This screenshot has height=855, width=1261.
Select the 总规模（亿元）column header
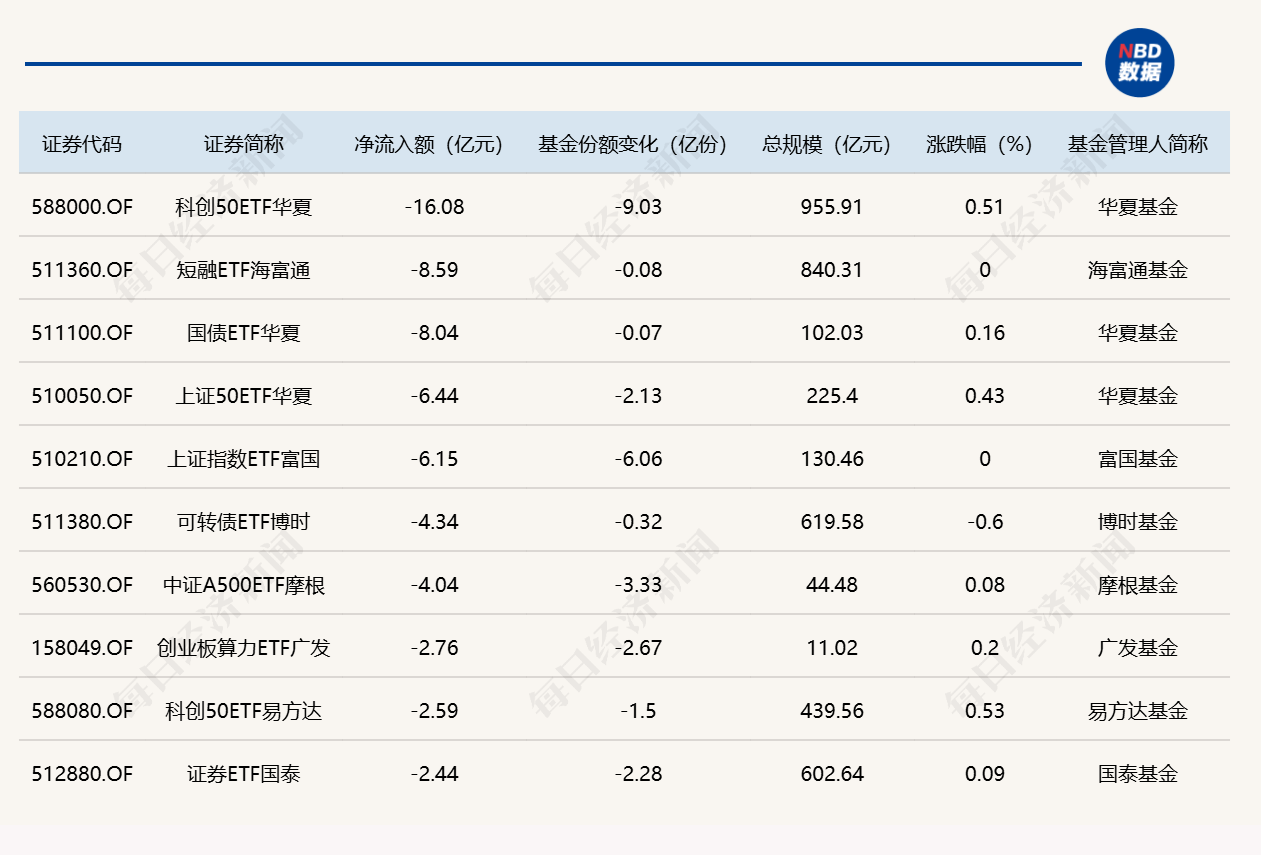(826, 144)
